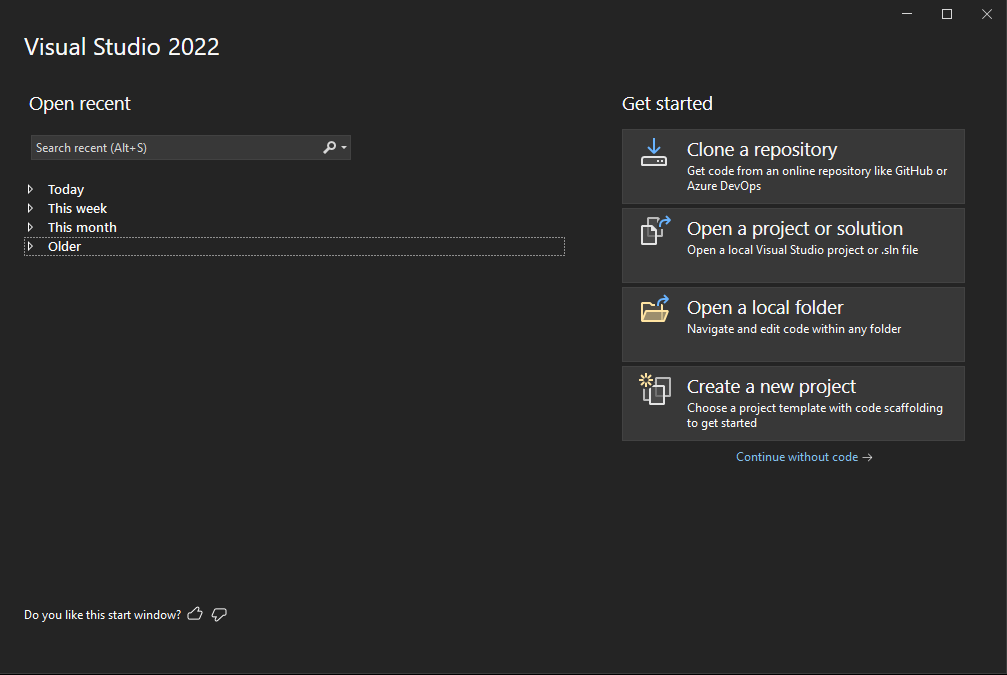
Task: Expand the This month section
Action: [30, 227]
